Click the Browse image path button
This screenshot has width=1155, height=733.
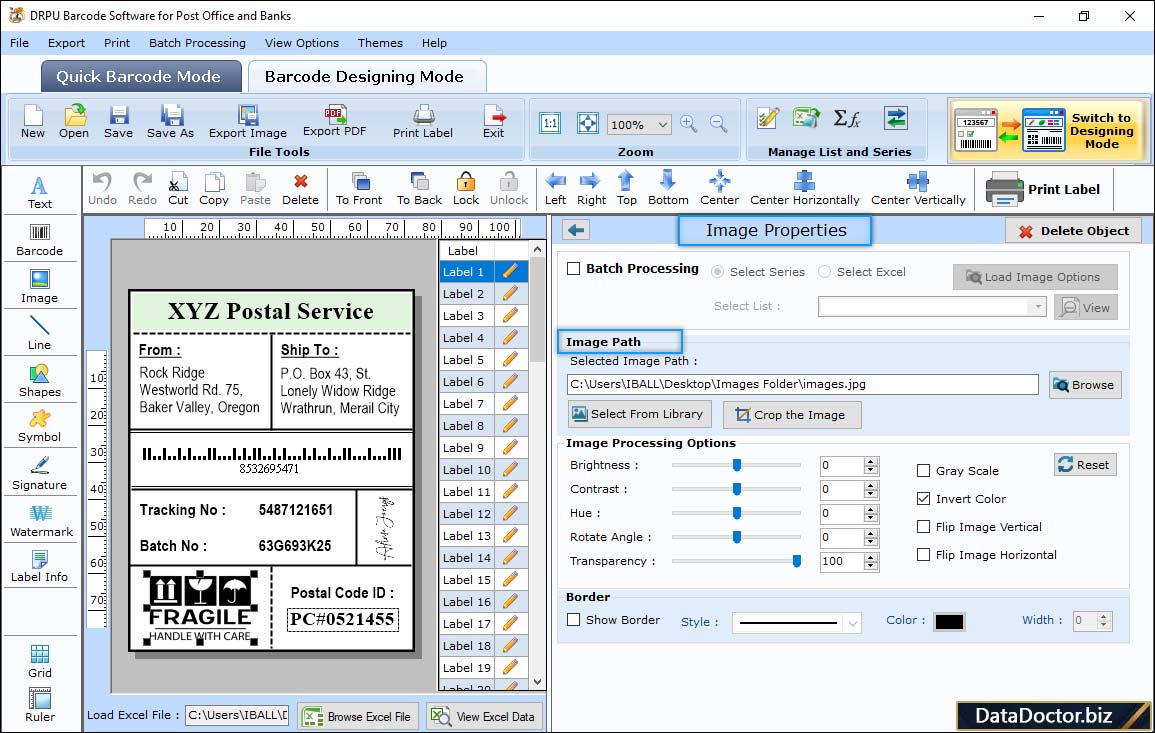[1085, 385]
